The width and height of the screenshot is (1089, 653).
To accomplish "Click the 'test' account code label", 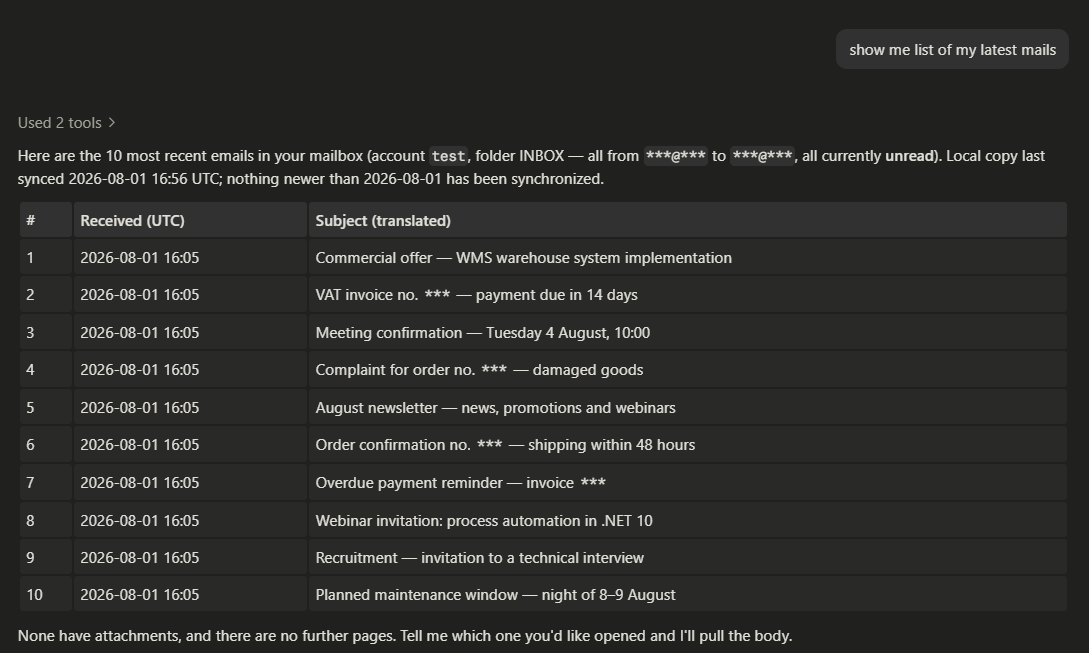I will [x=448, y=156].
